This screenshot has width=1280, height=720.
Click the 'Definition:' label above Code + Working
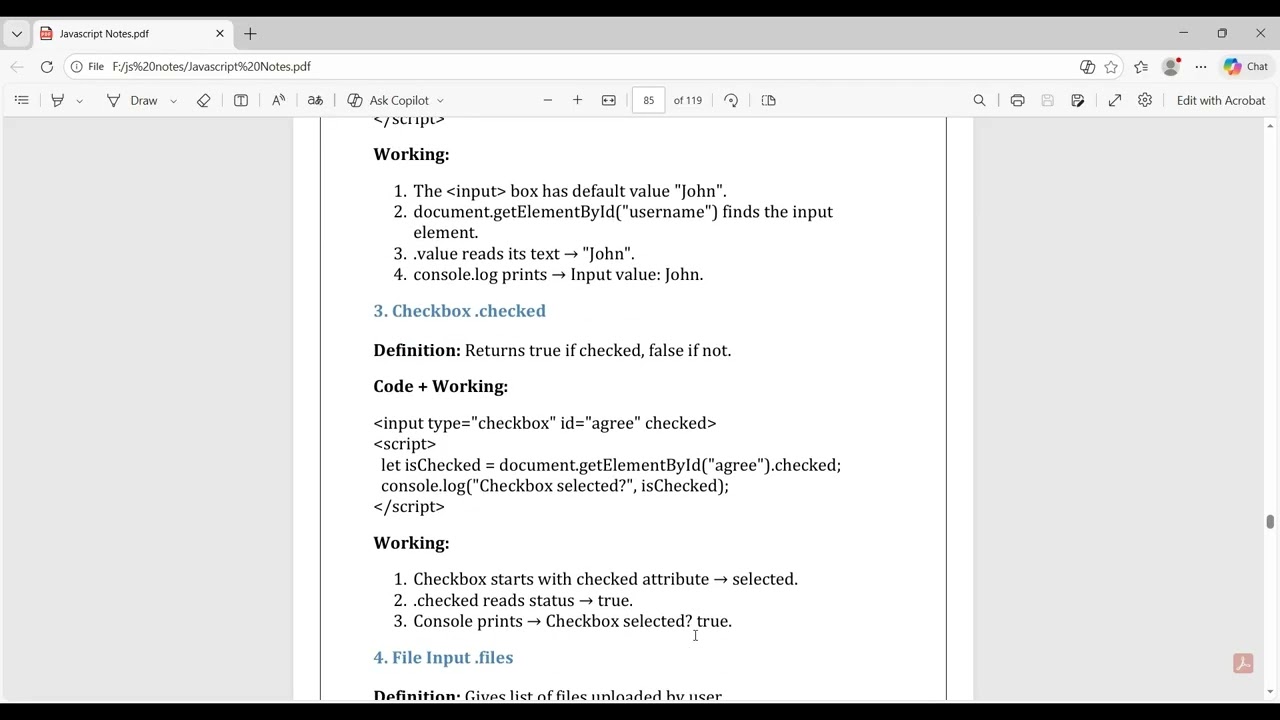click(417, 350)
